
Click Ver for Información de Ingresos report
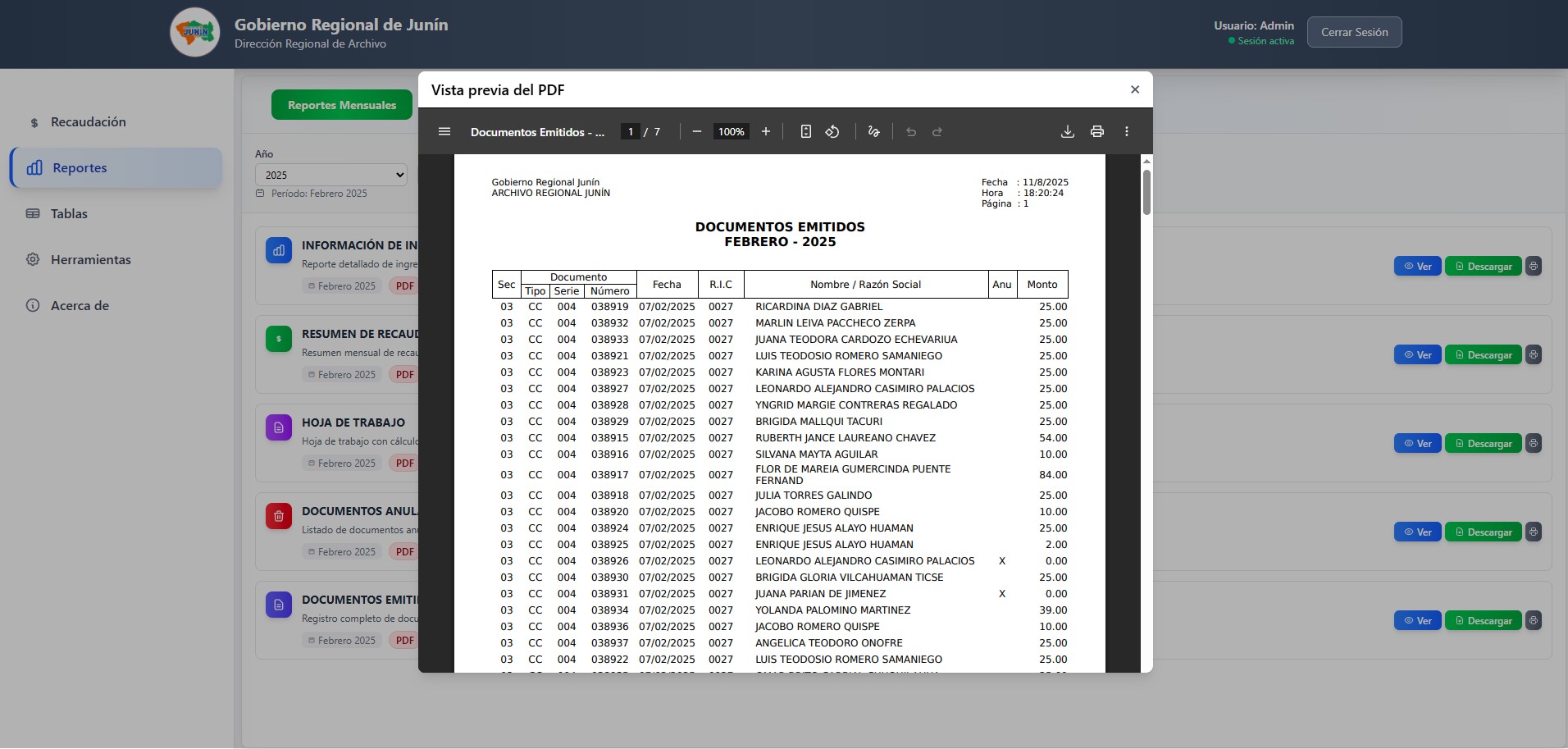click(x=1417, y=266)
